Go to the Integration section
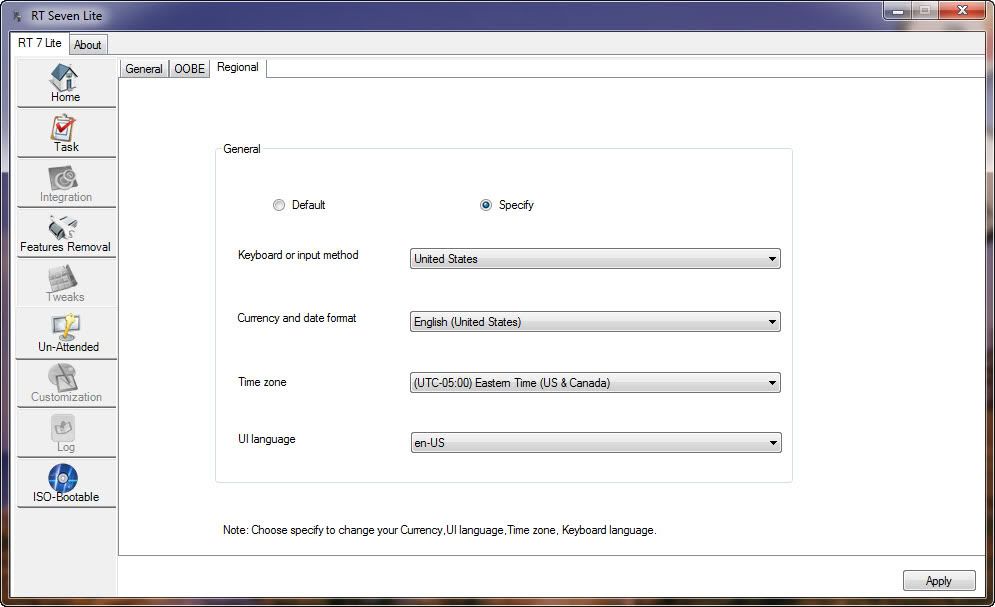Viewport: 995px width, 607px height. [66, 183]
